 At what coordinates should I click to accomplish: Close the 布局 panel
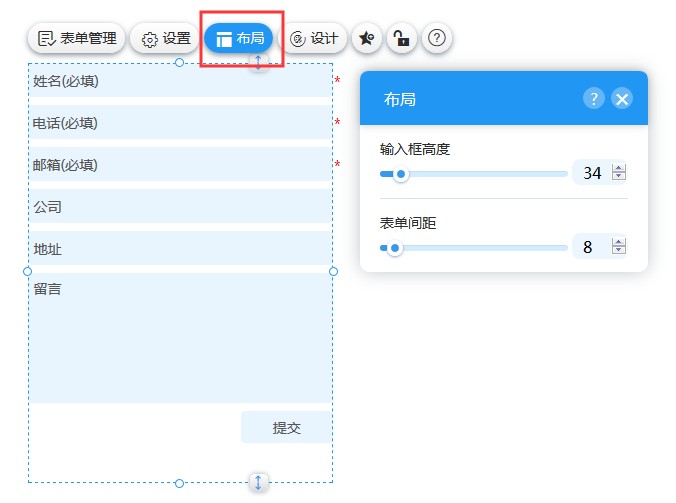pos(622,98)
